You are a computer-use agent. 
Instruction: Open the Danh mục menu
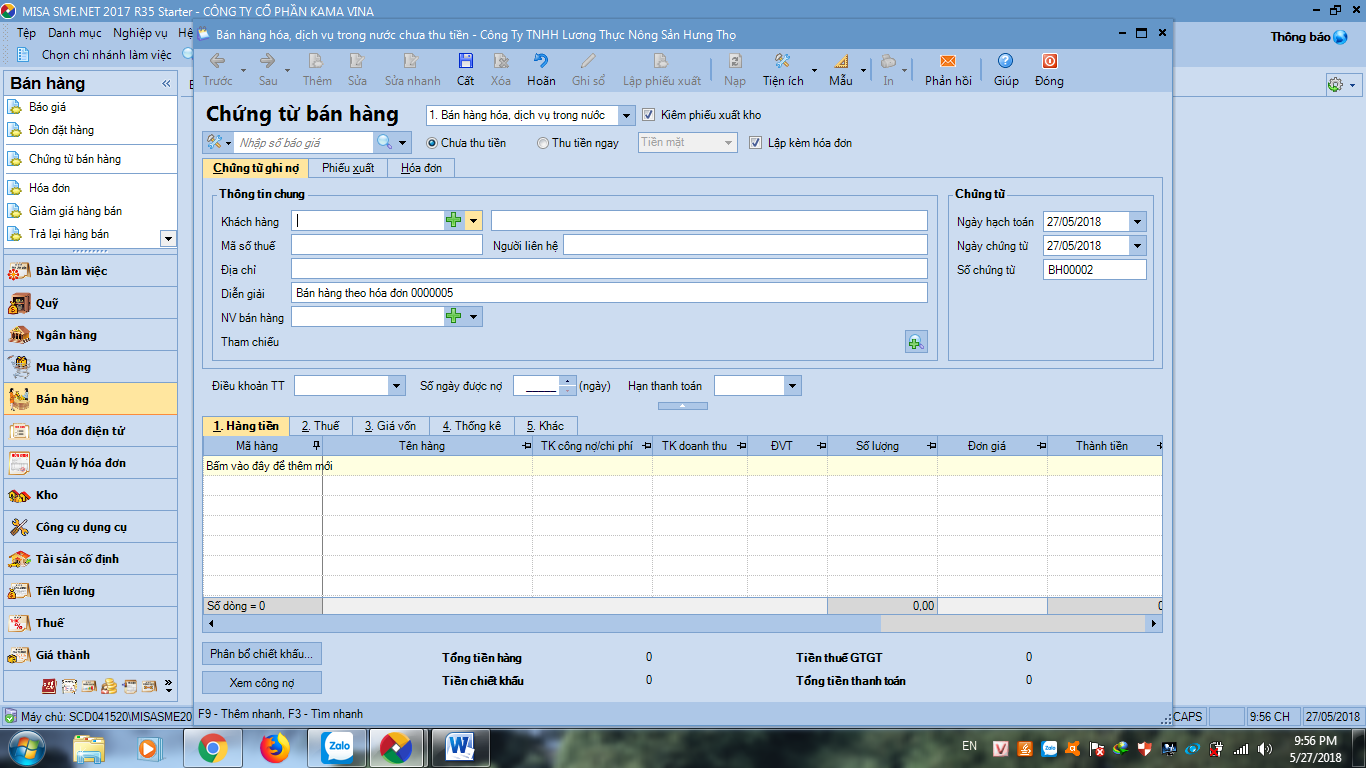75,33
